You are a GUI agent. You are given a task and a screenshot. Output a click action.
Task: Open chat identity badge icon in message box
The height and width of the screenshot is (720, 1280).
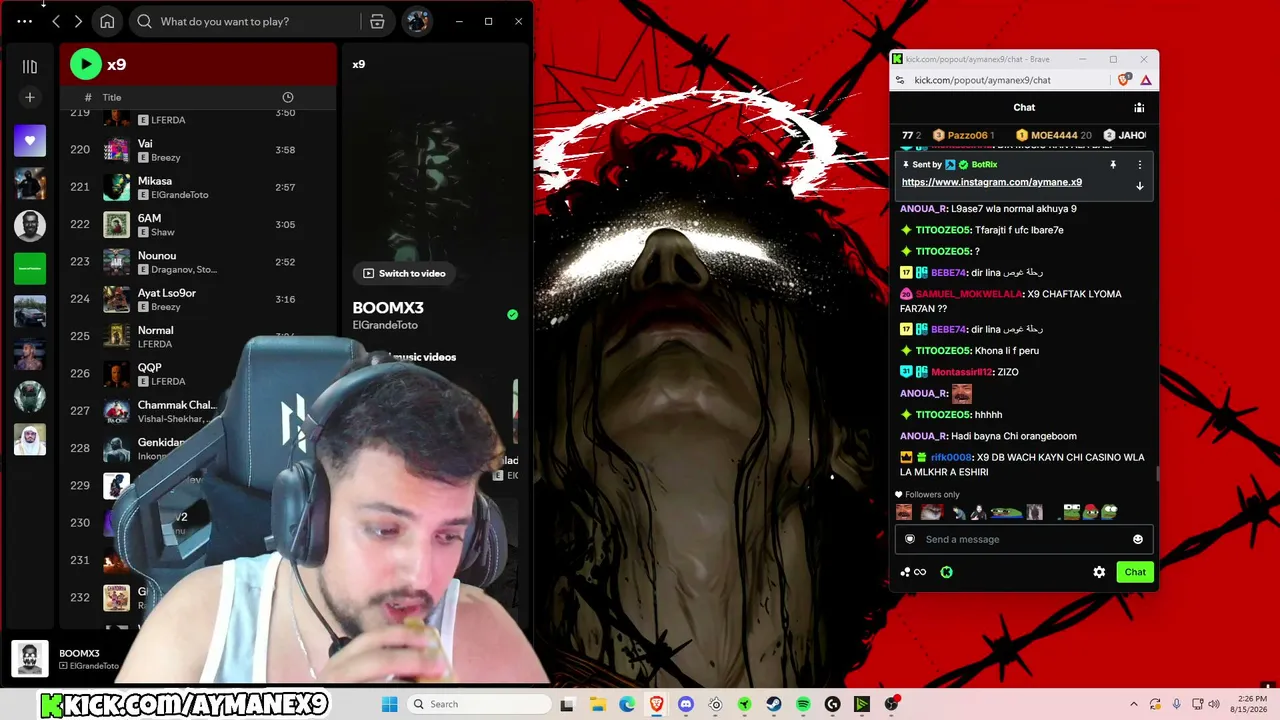910,539
